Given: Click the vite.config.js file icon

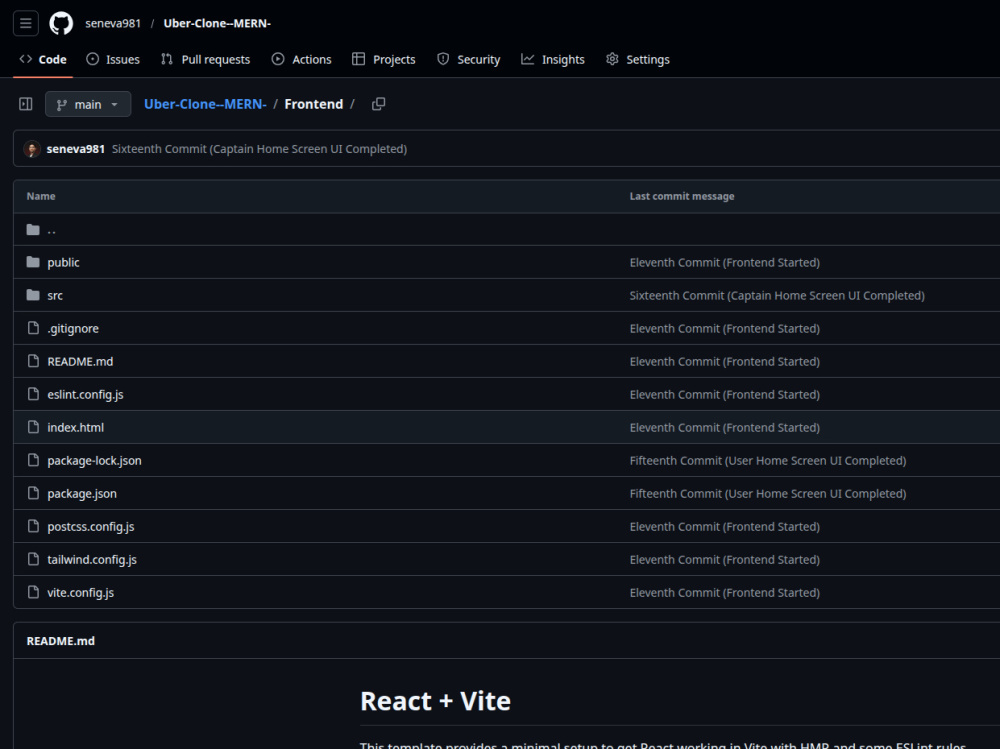Looking at the screenshot, I should point(33,592).
